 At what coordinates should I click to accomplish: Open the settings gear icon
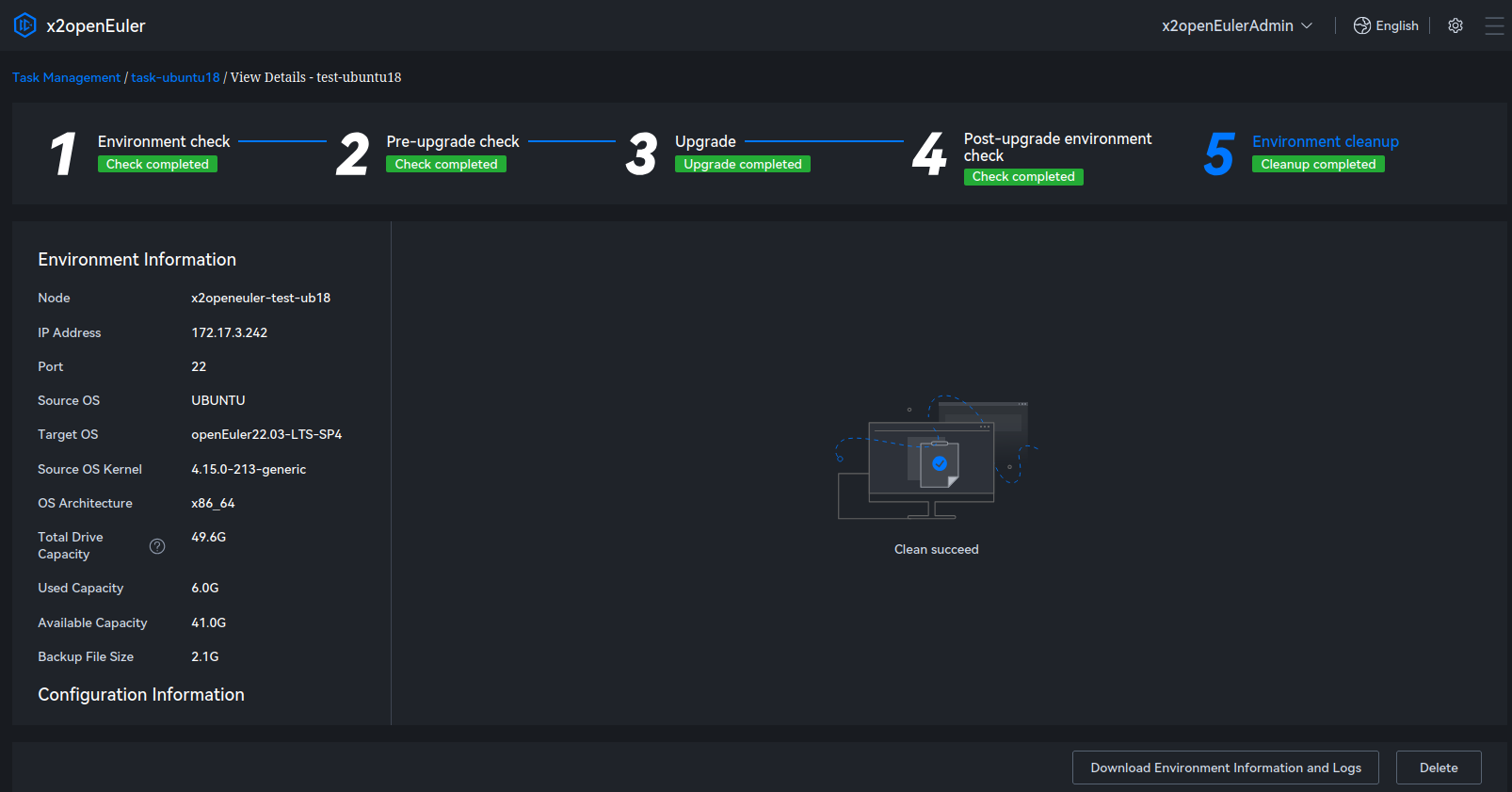pyautogui.click(x=1456, y=25)
